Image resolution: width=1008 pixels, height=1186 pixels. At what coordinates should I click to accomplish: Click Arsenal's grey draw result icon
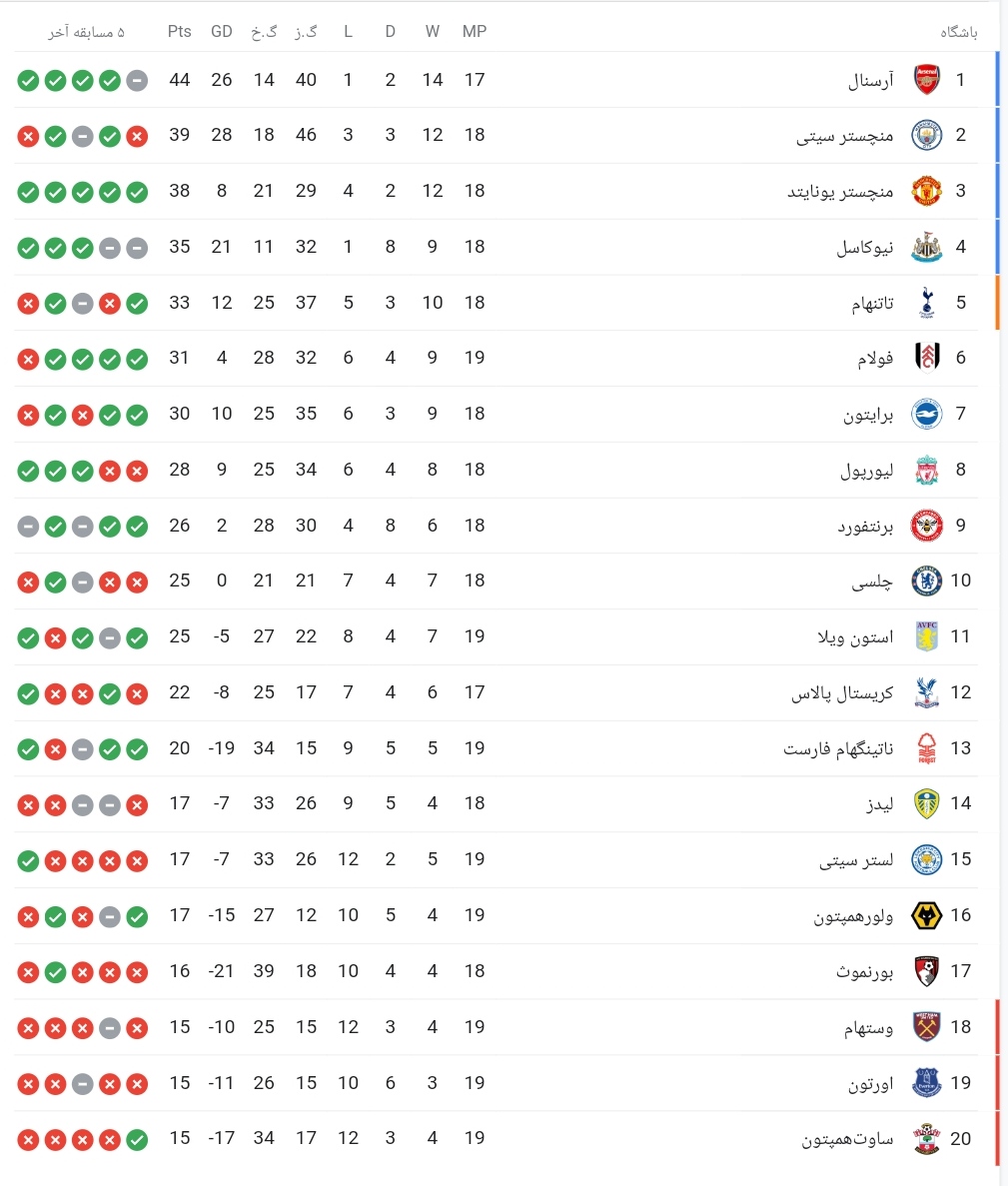tap(137, 80)
